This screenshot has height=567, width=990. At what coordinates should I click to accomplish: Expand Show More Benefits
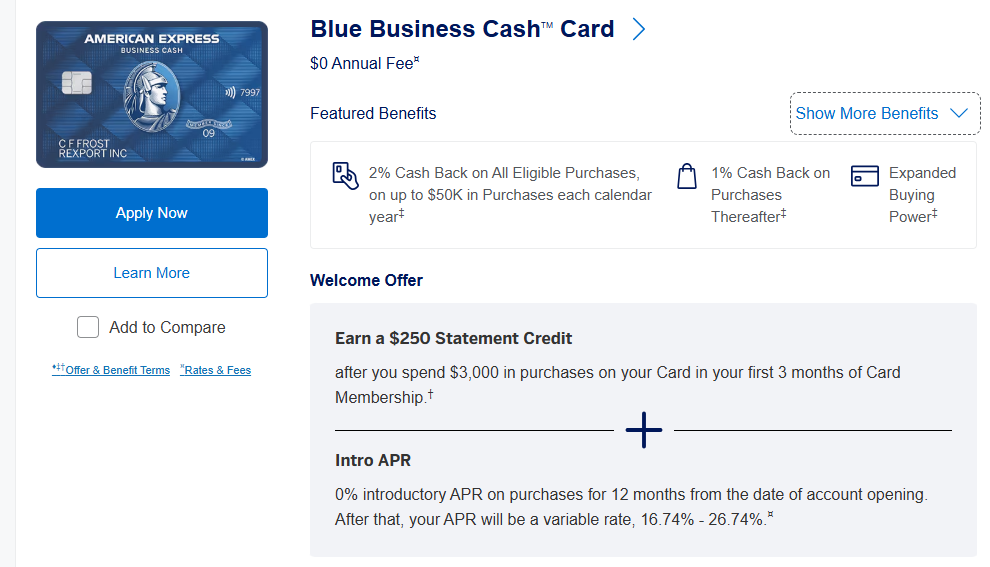pos(867,113)
